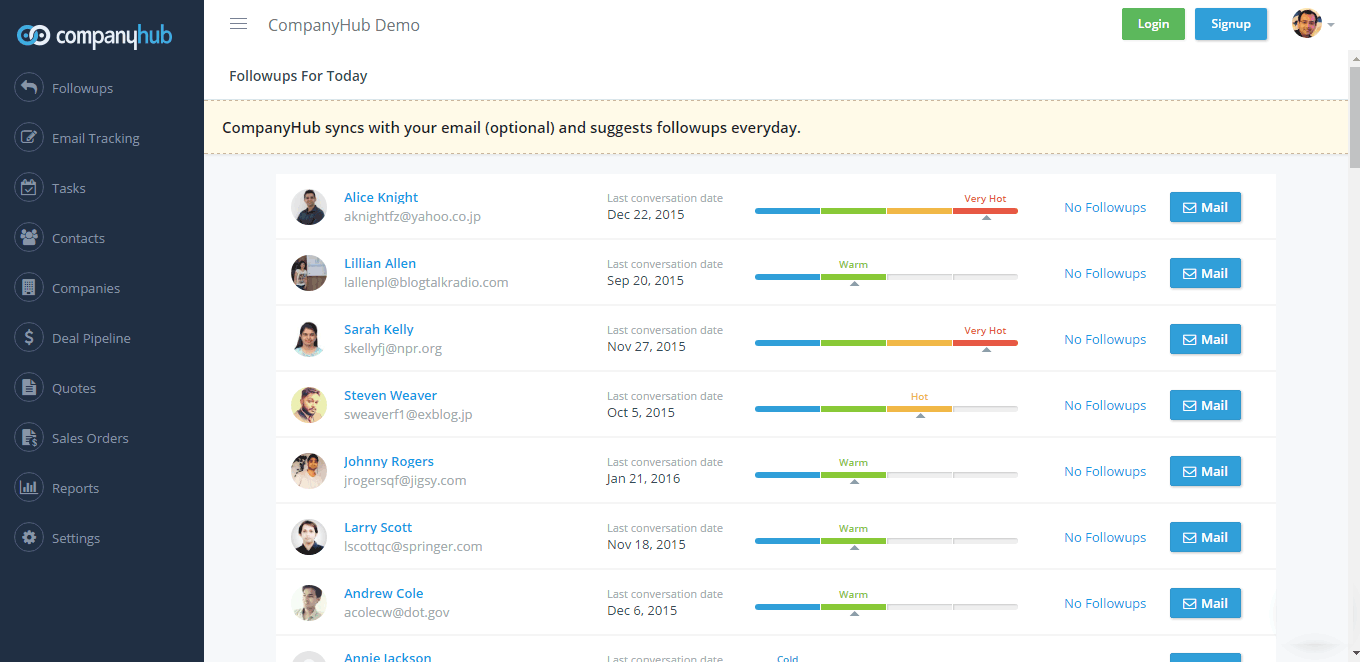
Task: Open Alice Knight's contact link
Action: tap(381, 197)
